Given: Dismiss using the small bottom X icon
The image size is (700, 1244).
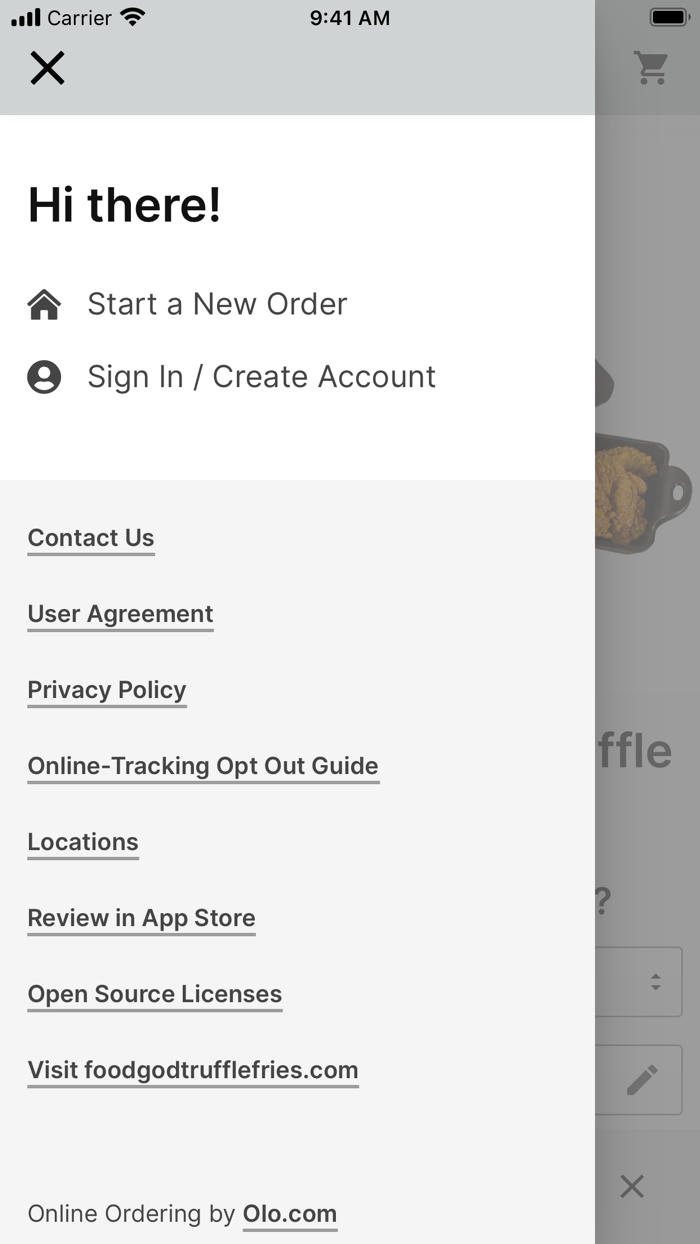Looking at the screenshot, I should coord(631,1187).
